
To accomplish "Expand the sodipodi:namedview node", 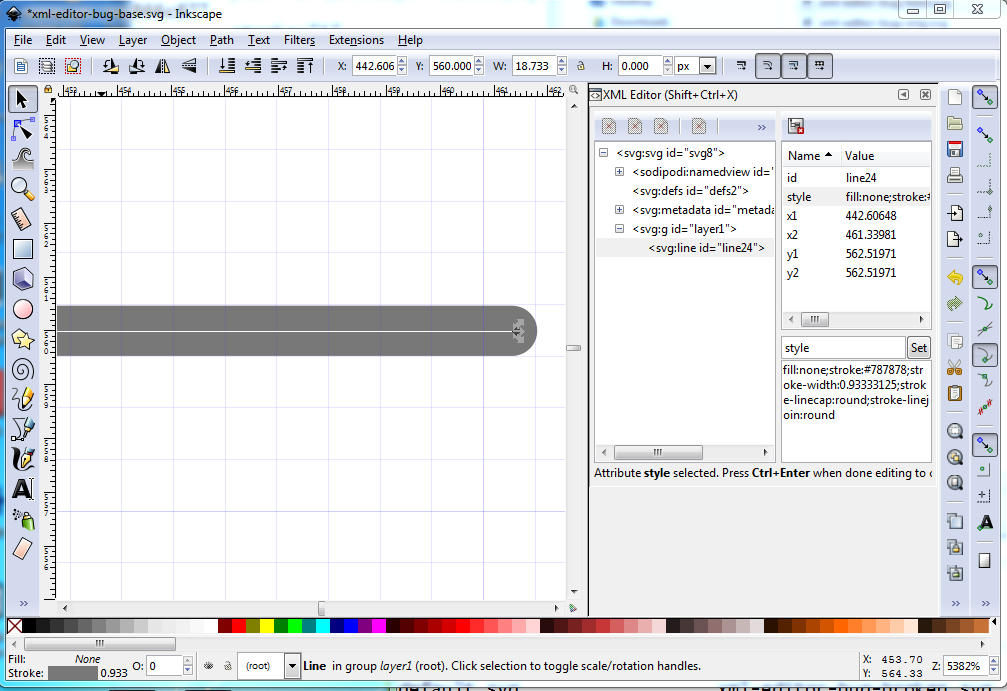I will tap(619, 171).
